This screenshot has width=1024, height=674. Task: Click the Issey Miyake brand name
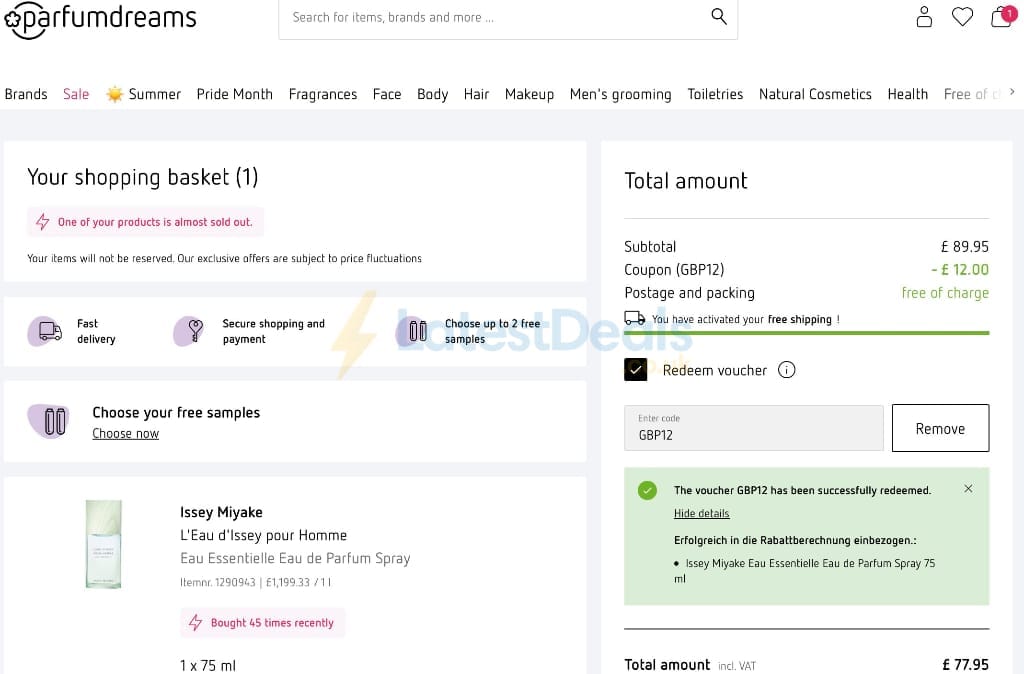coord(221,512)
